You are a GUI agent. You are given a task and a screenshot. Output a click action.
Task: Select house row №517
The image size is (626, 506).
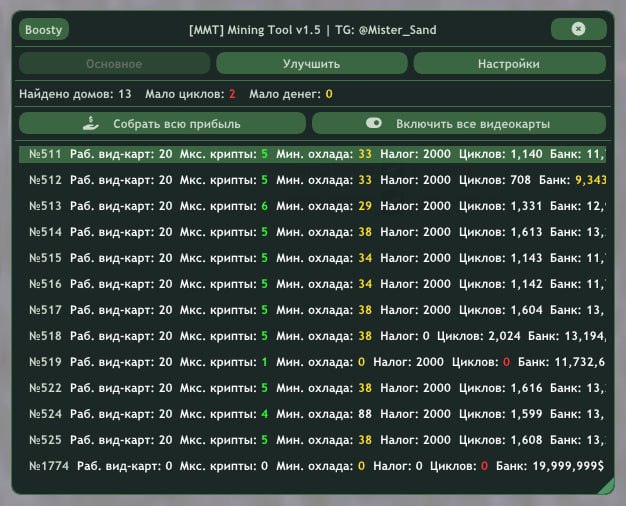(x=313, y=310)
